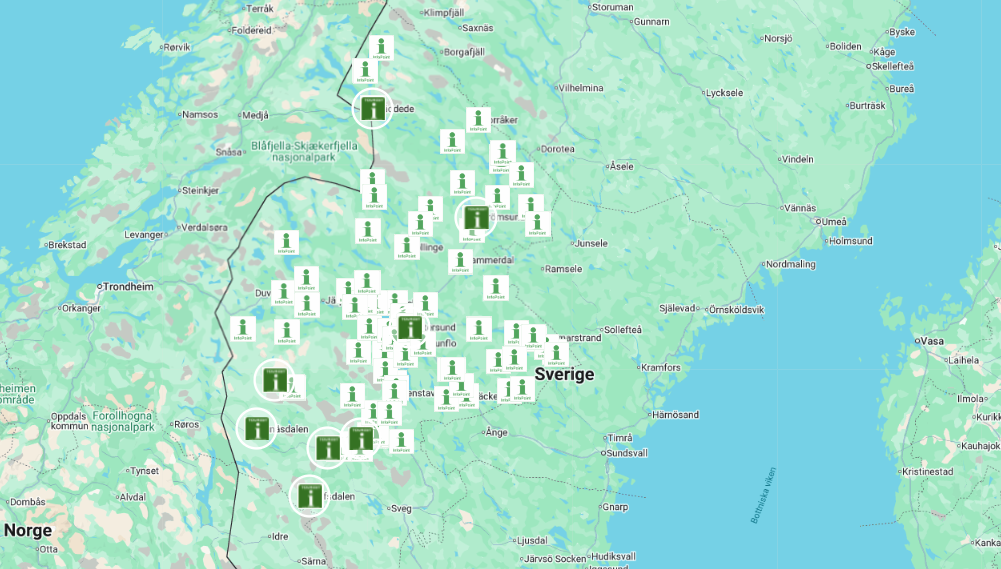Open the Ljusdal label

pos(532,540)
